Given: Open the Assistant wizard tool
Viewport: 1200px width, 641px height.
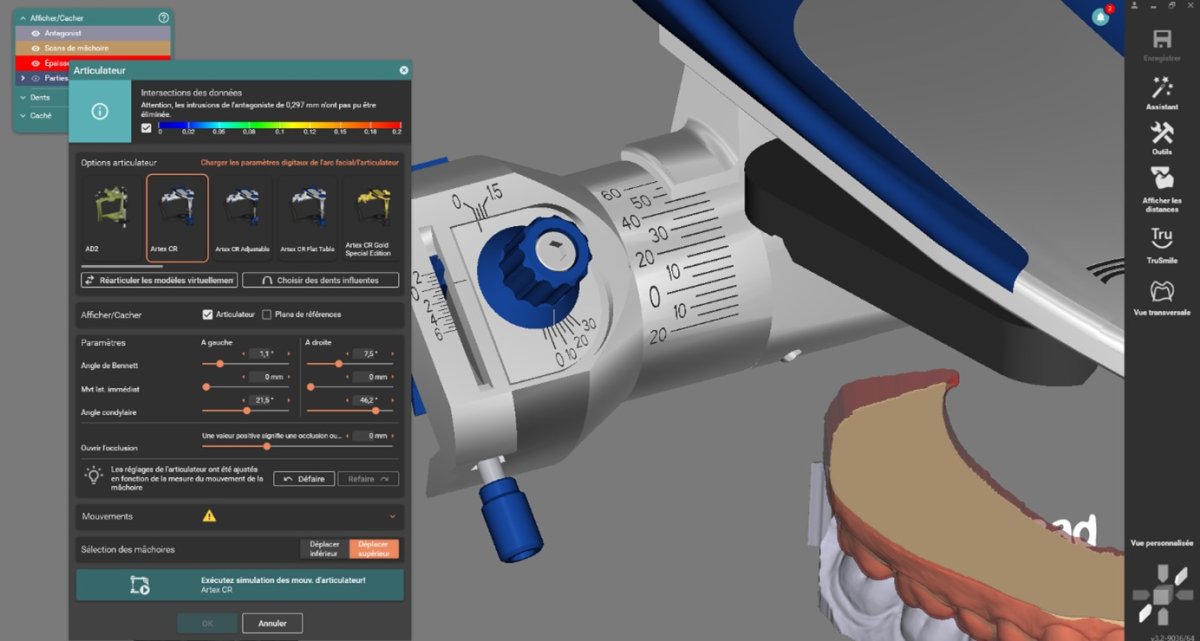Looking at the screenshot, I should click(x=1162, y=89).
